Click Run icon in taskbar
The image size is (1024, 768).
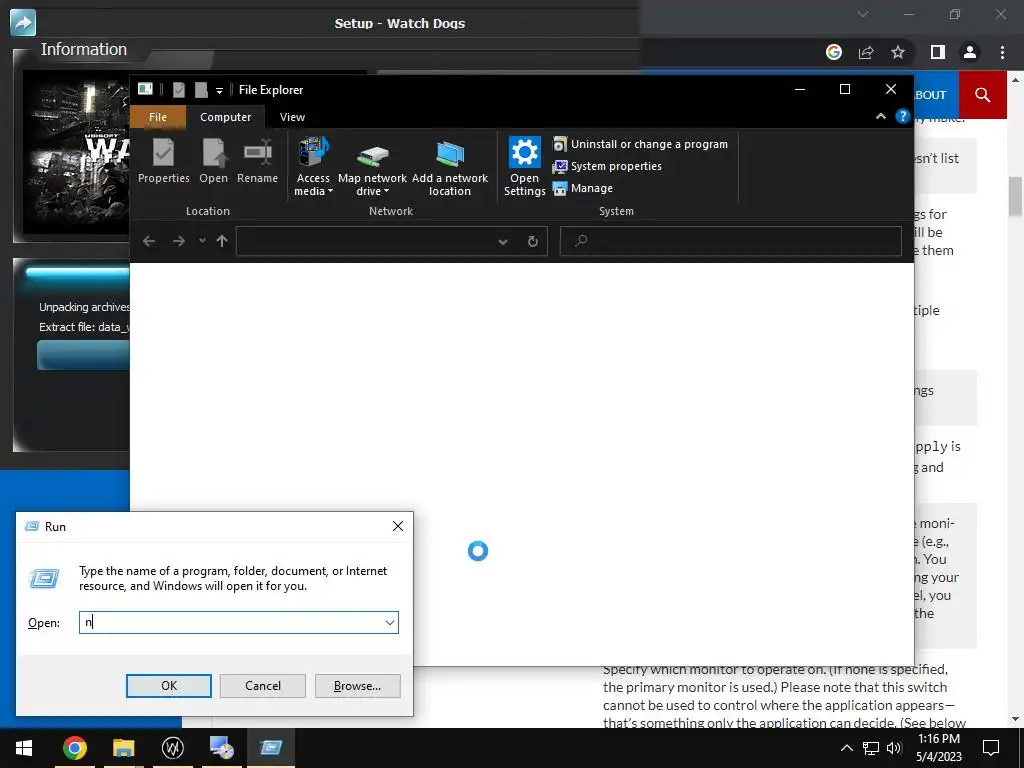(x=270, y=748)
